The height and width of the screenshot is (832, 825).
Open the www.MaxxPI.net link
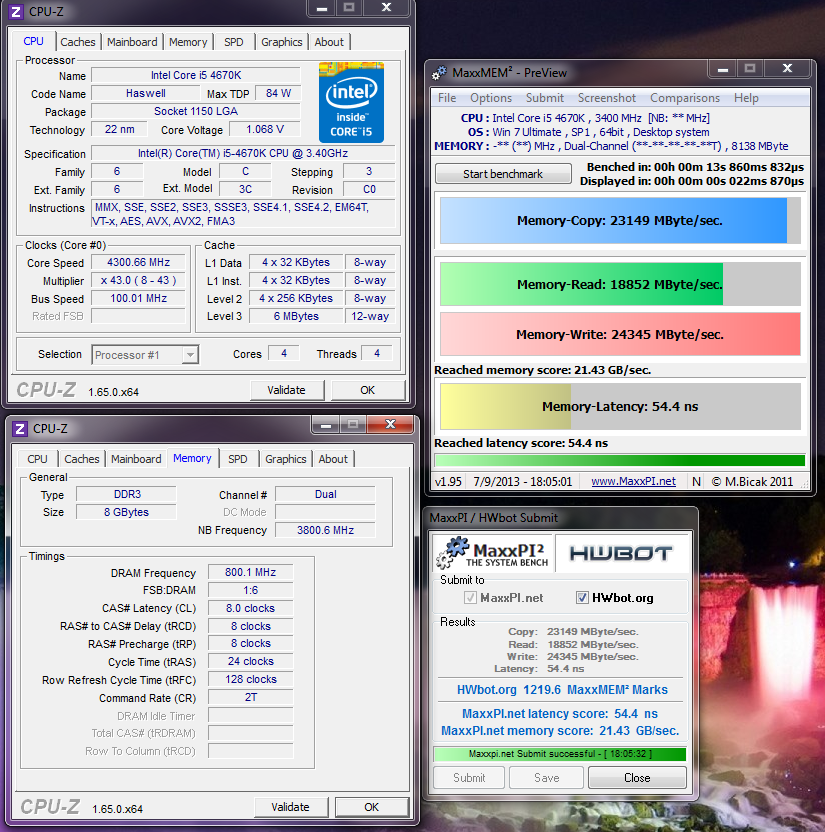(633, 482)
